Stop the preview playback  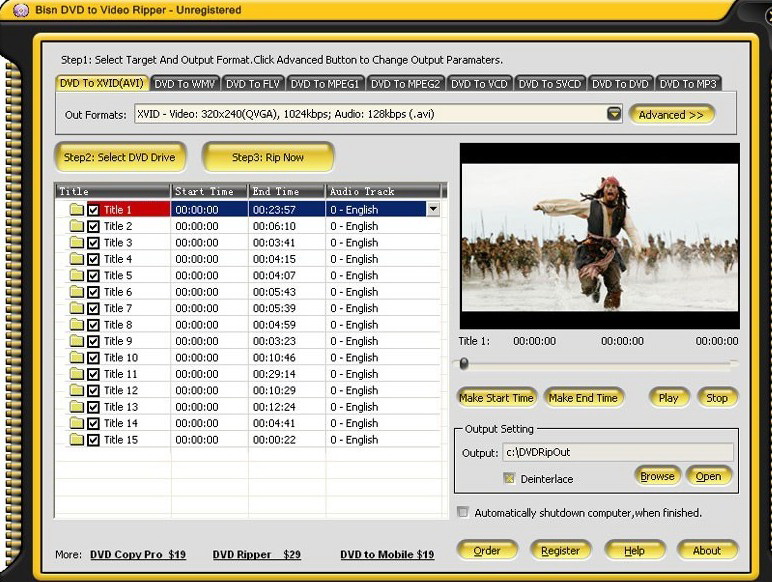(717, 398)
